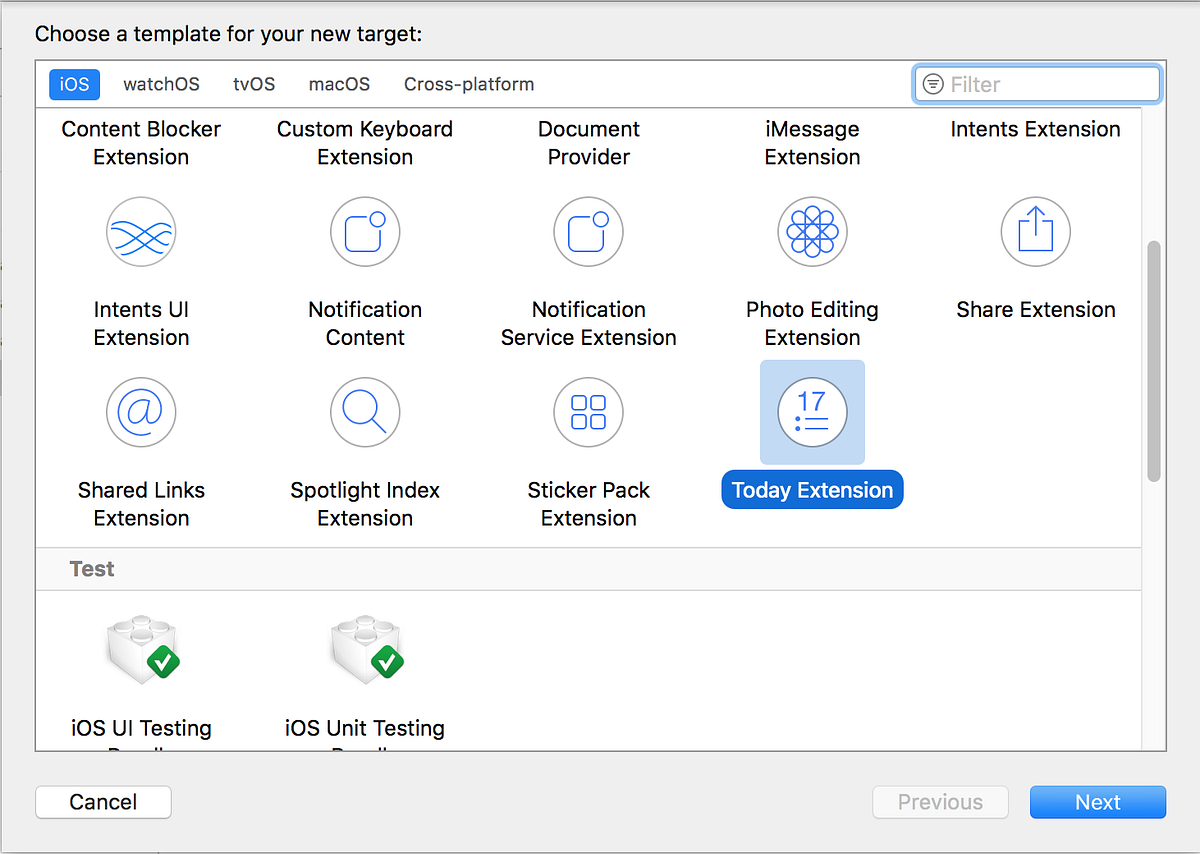Select the iOS UI Testing Bundle icon
Screen dimensions: 1200x854
click(141, 650)
